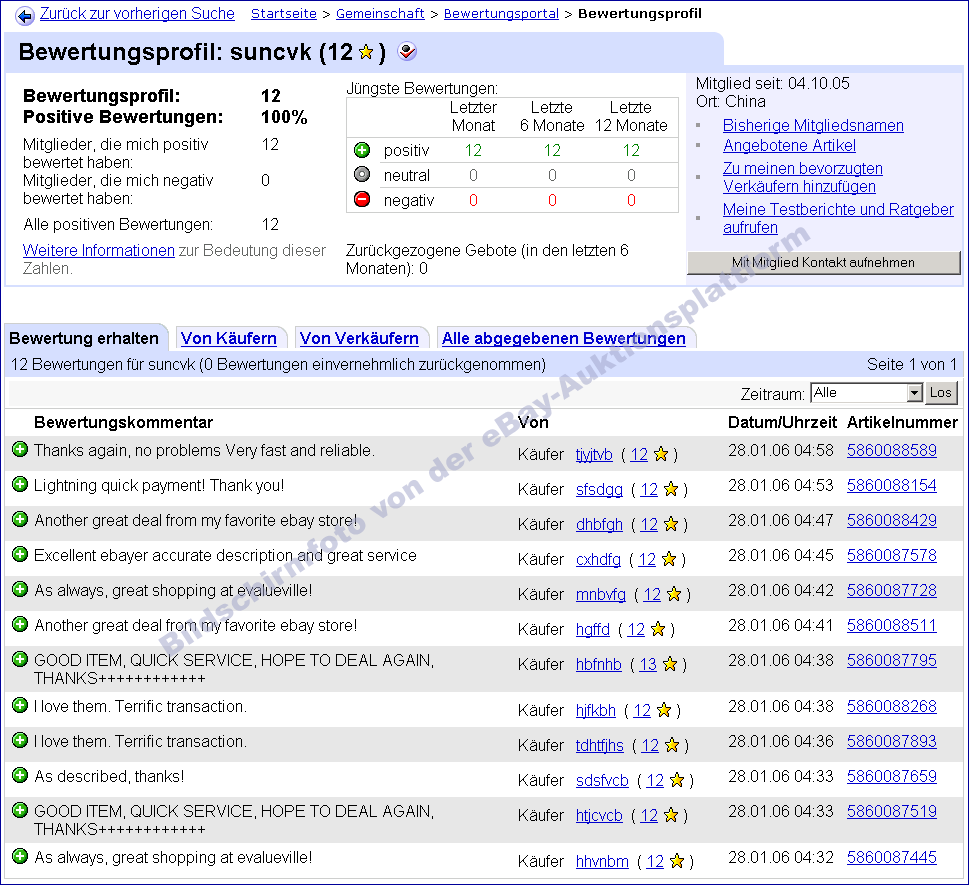
Task: Click green plus icon for tjyjtvb feedback row
Action: [x=20, y=449]
